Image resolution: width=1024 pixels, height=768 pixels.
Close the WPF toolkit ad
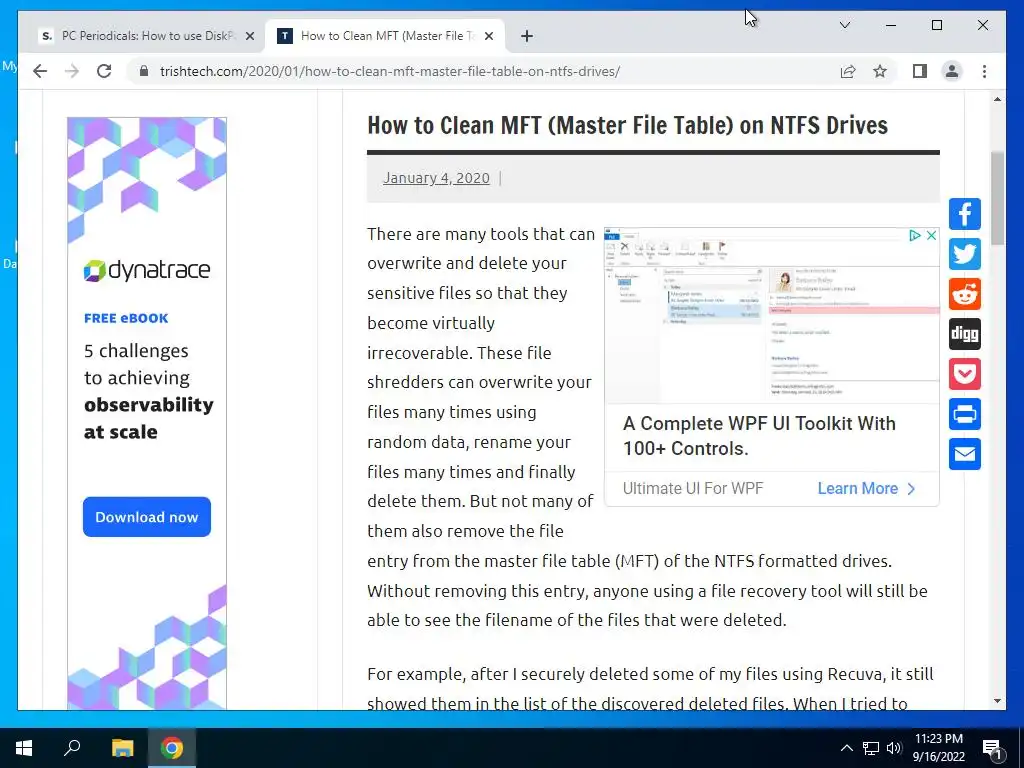(x=932, y=235)
